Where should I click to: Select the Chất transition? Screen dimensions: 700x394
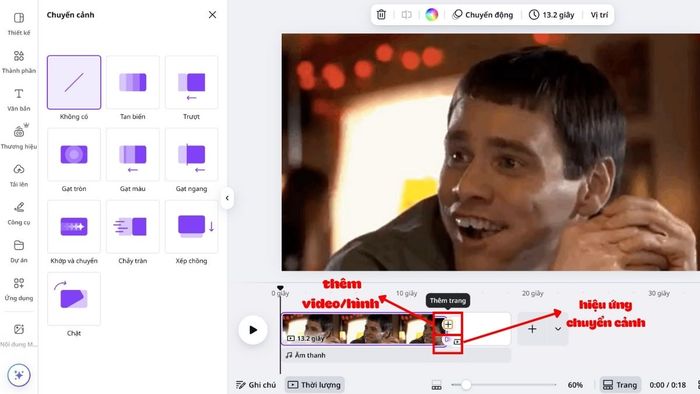(x=74, y=299)
